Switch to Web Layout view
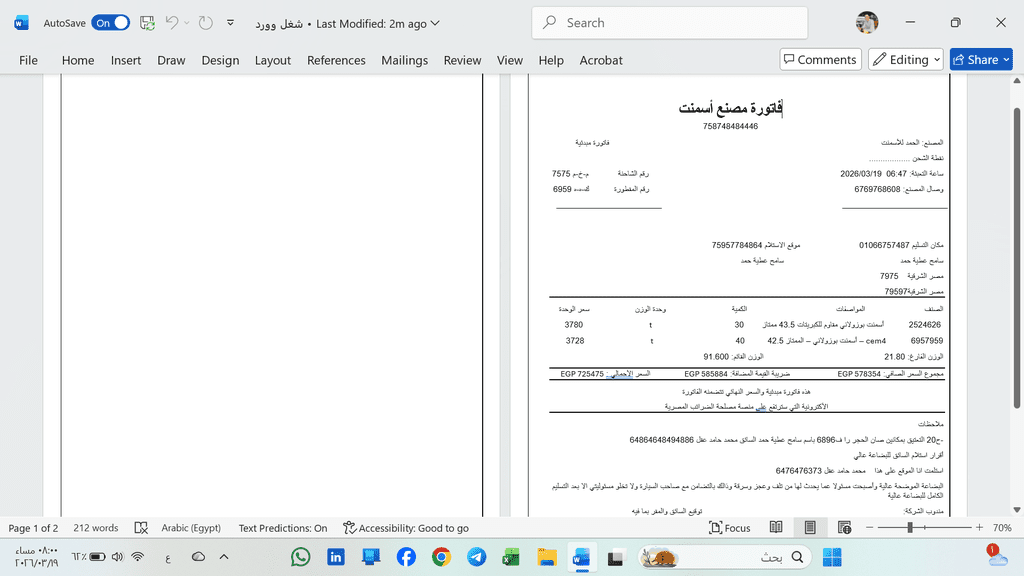The image size is (1024, 576). [x=844, y=528]
